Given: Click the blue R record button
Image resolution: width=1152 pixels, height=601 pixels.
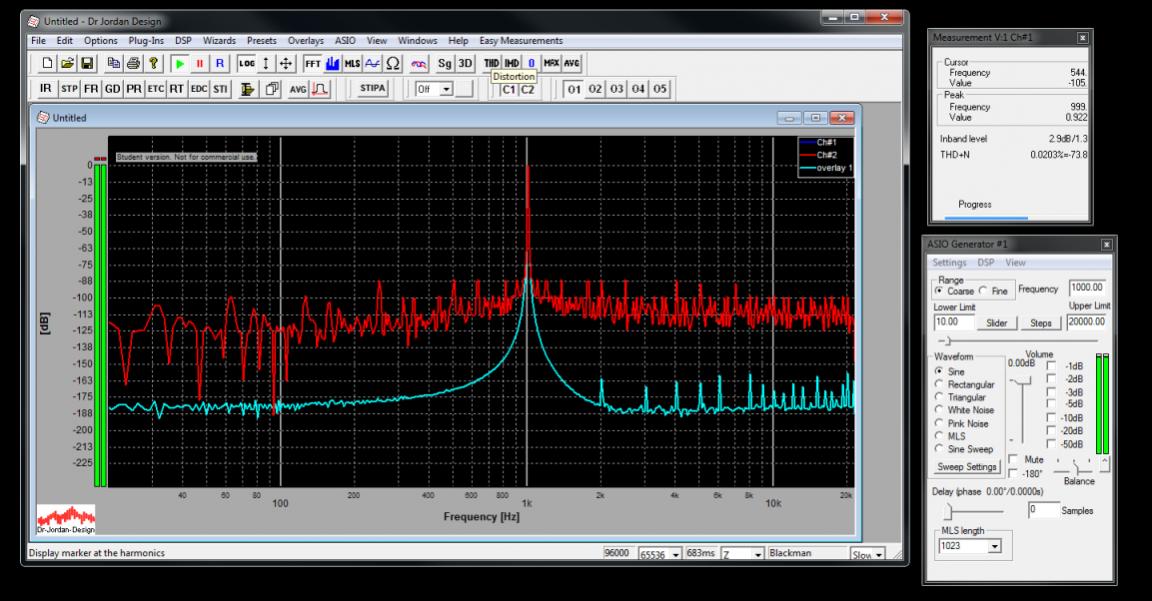Looking at the screenshot, I should pyautogui.click(x=219, y=64).
